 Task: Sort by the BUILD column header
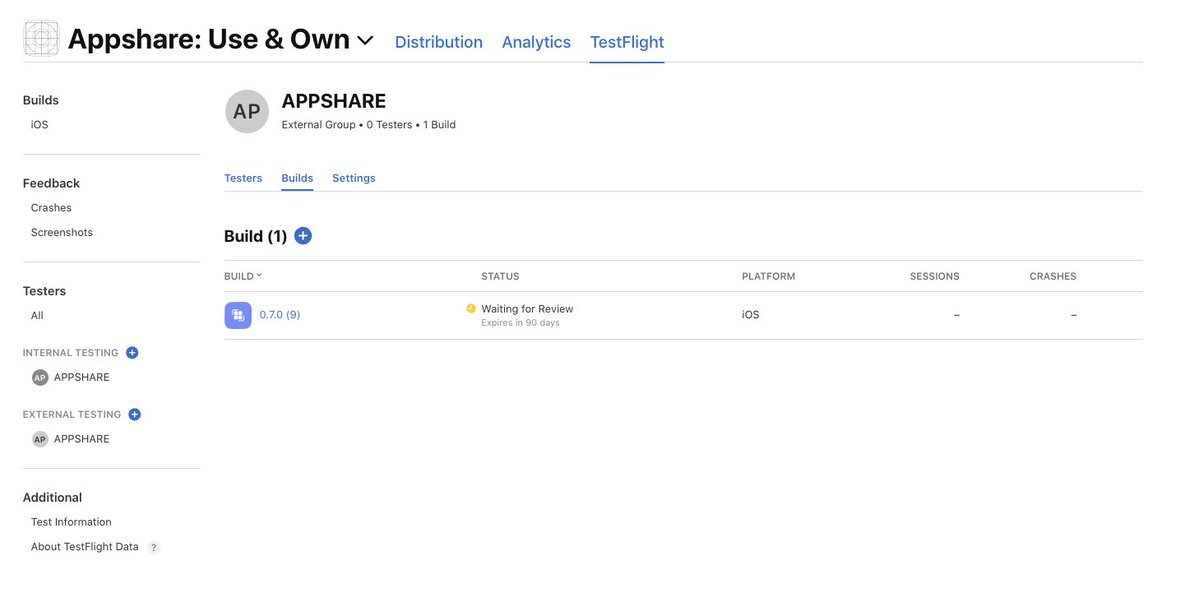[x=243, y=276]
